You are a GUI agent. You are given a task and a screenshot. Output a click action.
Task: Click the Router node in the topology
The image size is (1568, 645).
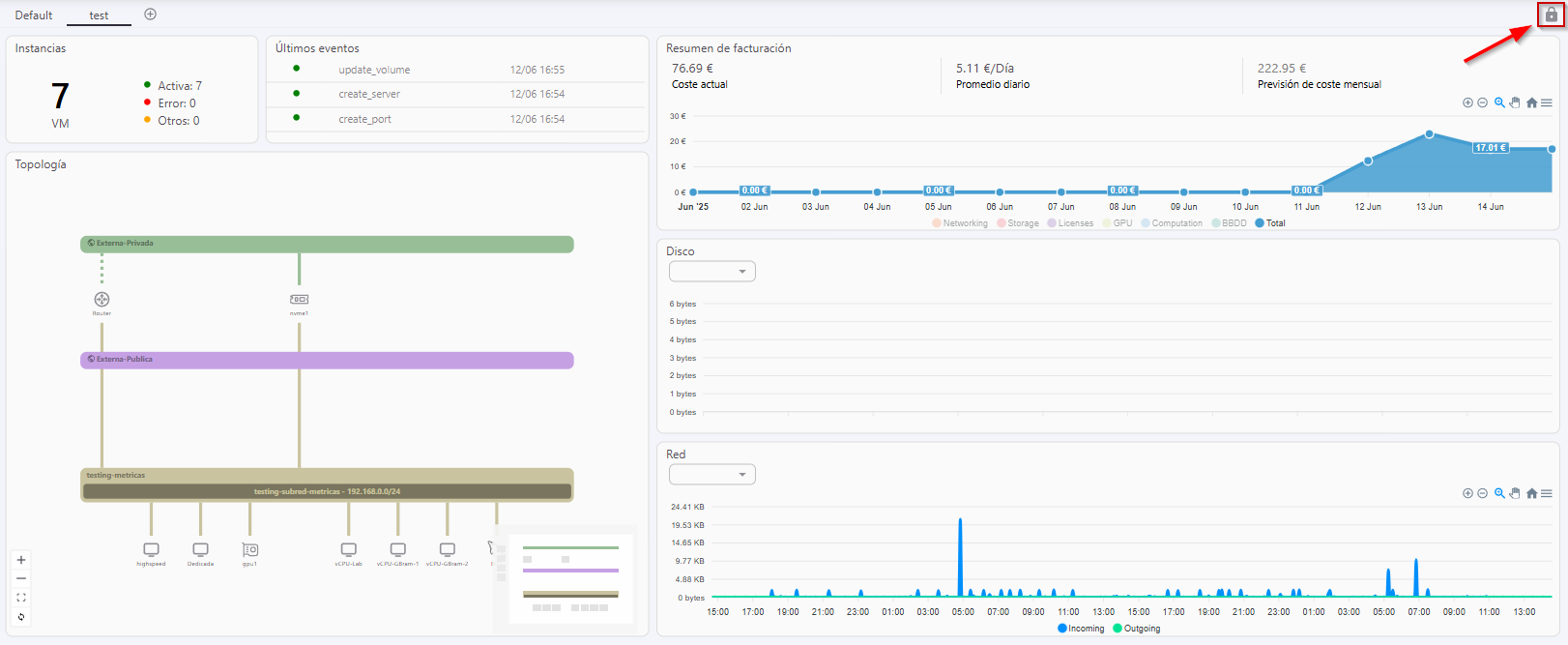102,300
